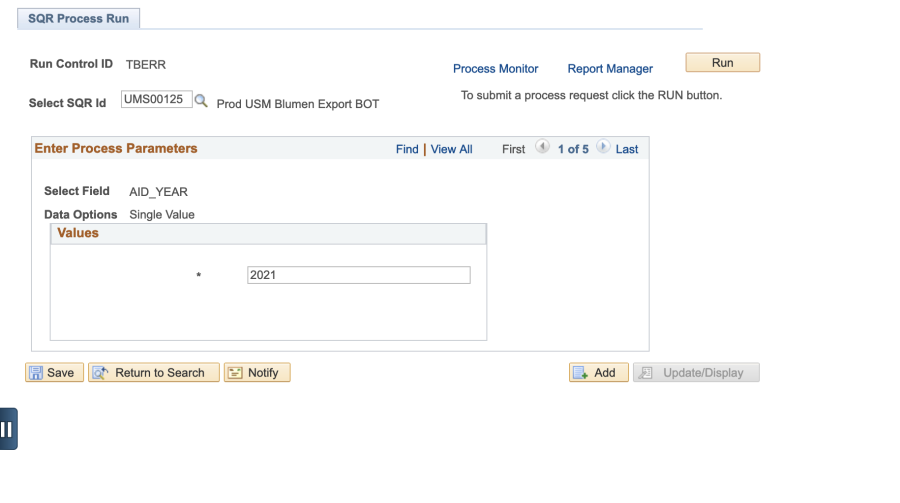Jump to the Last parameter row
This screenshot has height=503, width=900.
627,149
